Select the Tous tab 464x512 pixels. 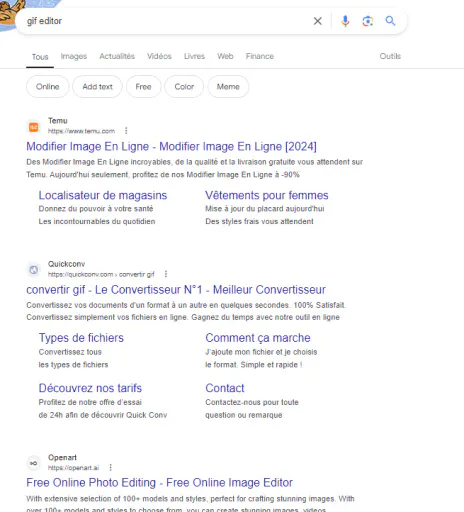tap(40, 57)
